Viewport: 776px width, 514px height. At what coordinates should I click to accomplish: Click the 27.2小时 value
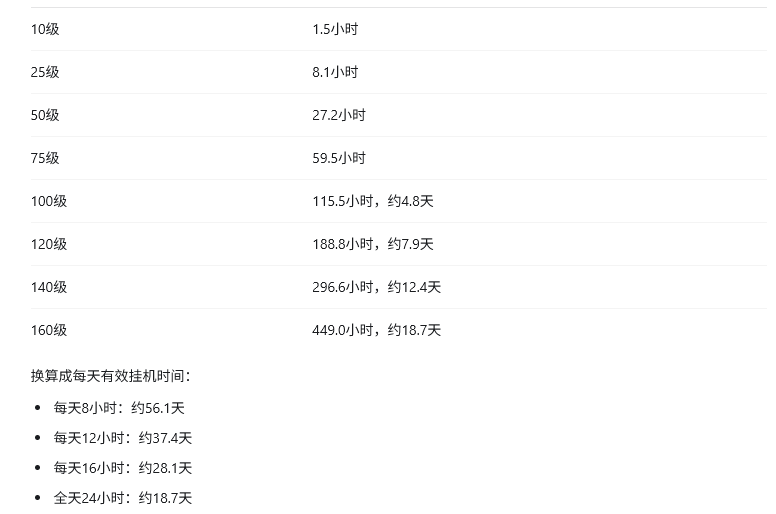point(339,115)
